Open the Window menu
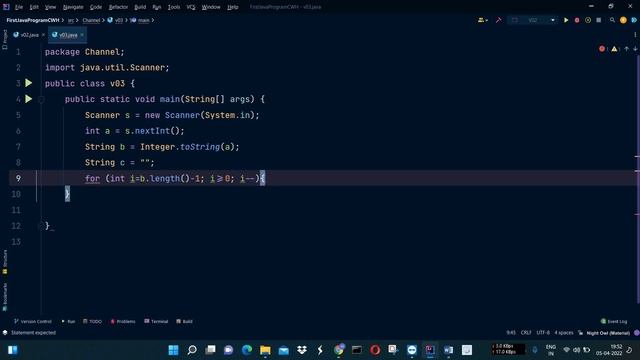 211,7
